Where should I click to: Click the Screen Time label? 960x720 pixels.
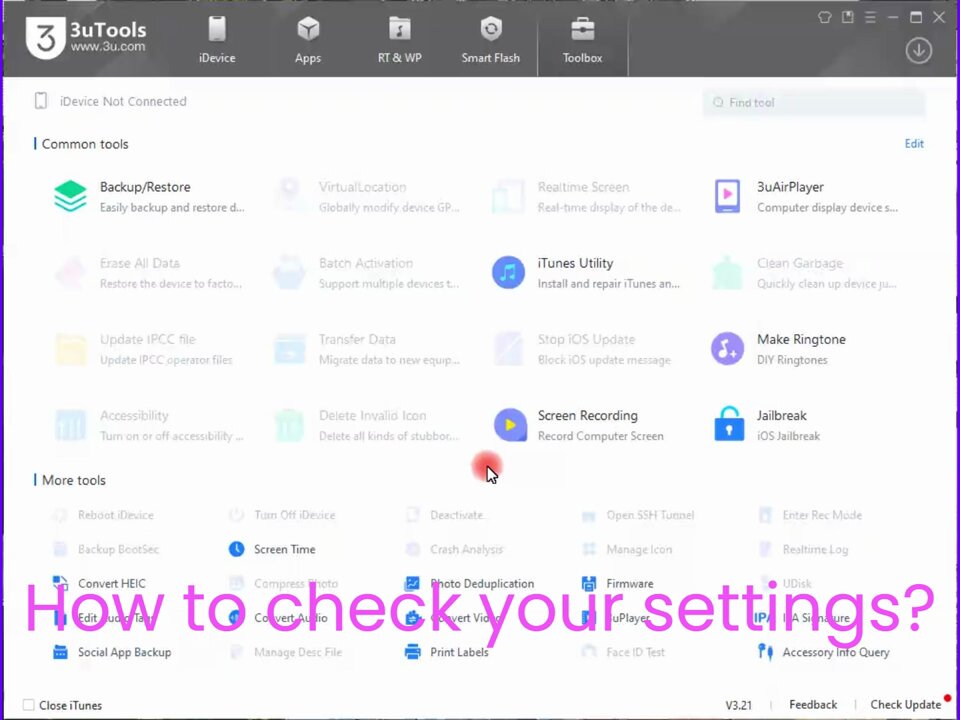click(x=285, y=549)
